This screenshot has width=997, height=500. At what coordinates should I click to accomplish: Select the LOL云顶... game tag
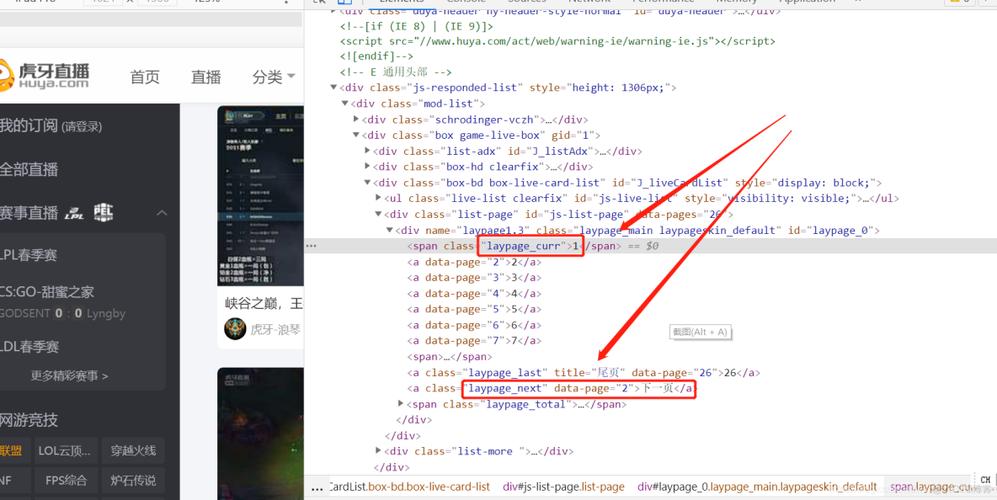65,450
